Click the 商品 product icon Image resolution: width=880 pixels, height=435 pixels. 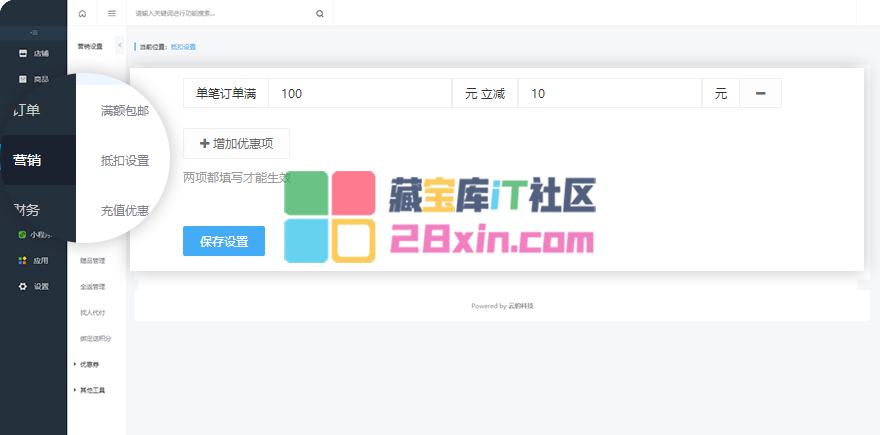pyautogui.click(x=22, y=79)
